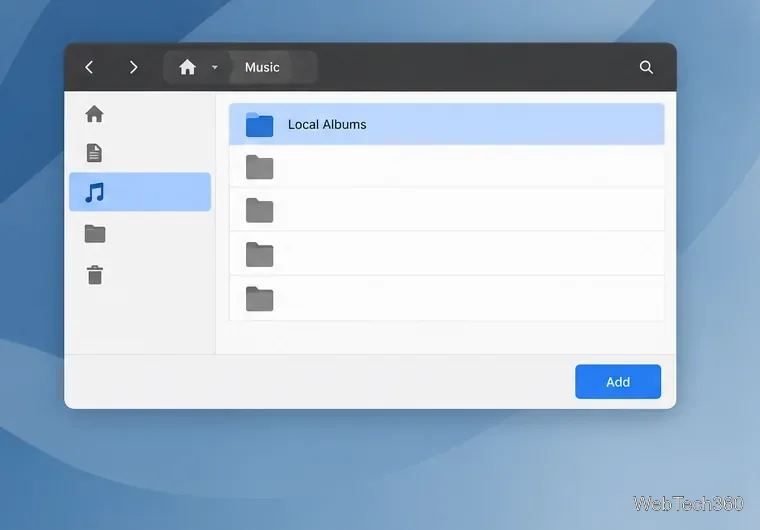
Task: Click the home icon in the path bar
Action: click(x=188, y=67)
